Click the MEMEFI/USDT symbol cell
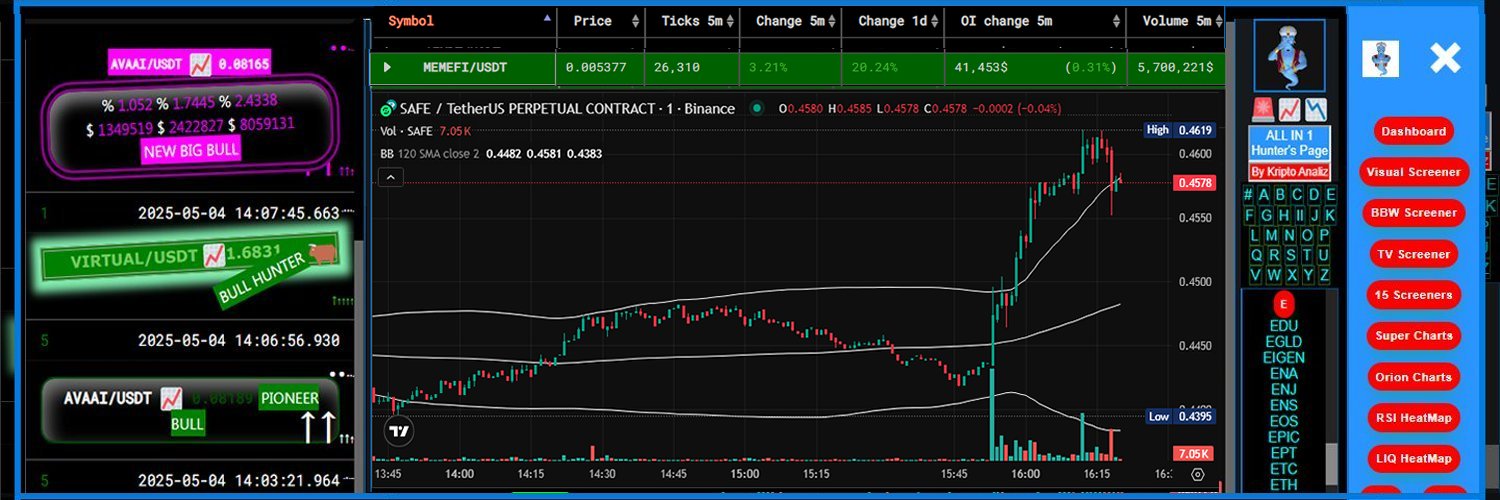This screenshot has height=500, width=1500. click(x=465, y=68)
